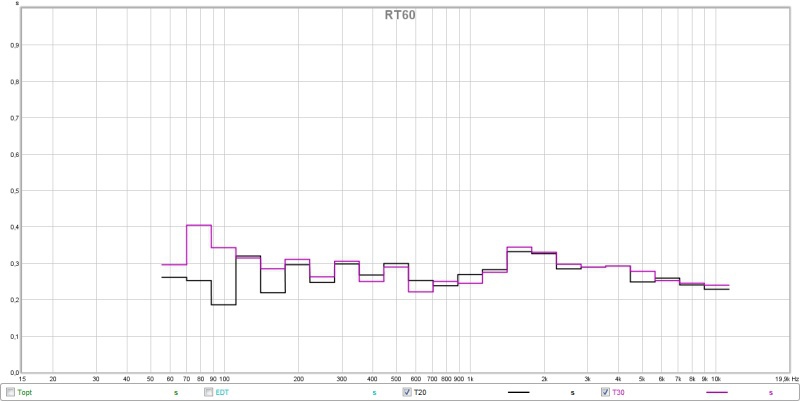This screenshot has width=800, height=402.
Task: Click the T20 seconds value readout
Action: click(x=572, y=394)
